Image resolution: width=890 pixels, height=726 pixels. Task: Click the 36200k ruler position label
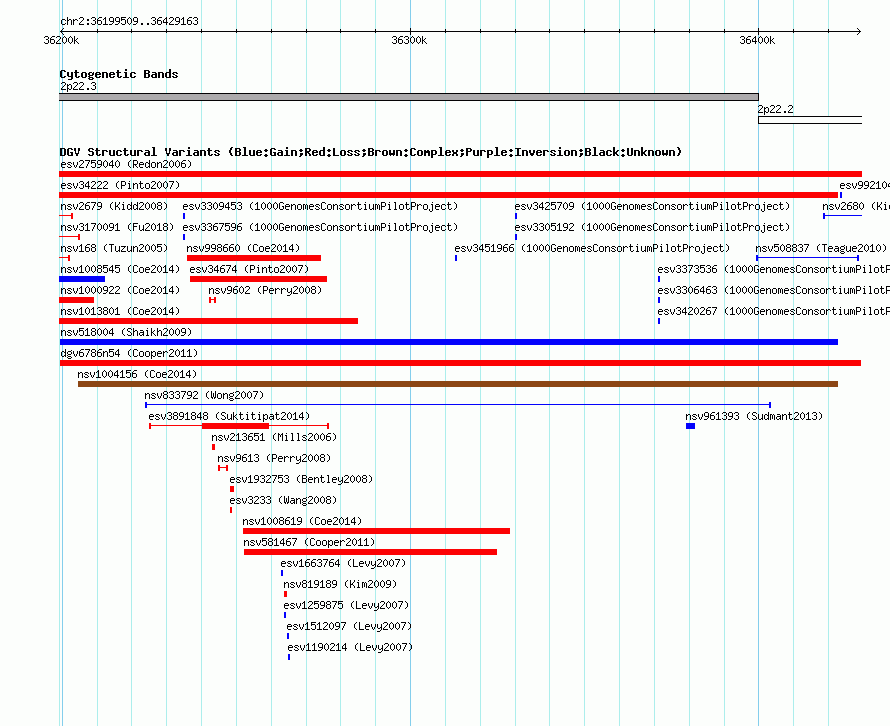click(x=61, y=40)
